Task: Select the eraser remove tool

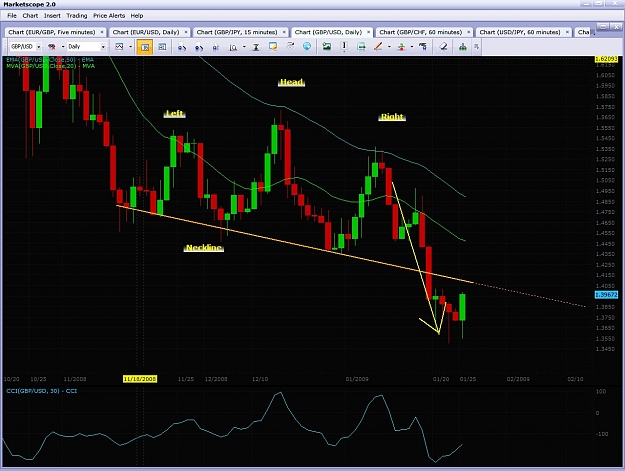Action: [x=443, y=47]
